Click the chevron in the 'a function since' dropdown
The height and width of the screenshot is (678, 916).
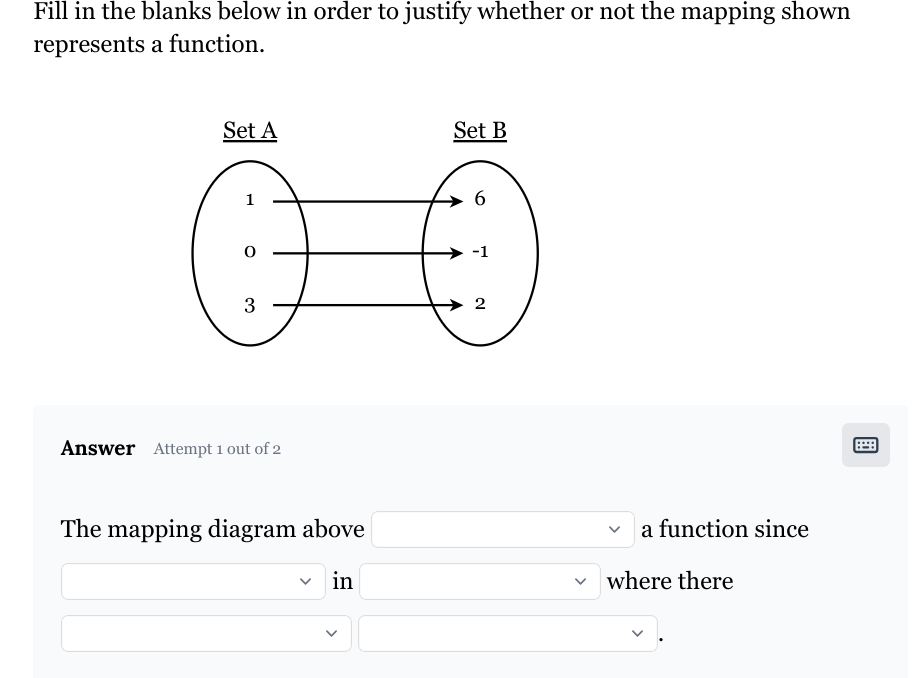(614, 529)
